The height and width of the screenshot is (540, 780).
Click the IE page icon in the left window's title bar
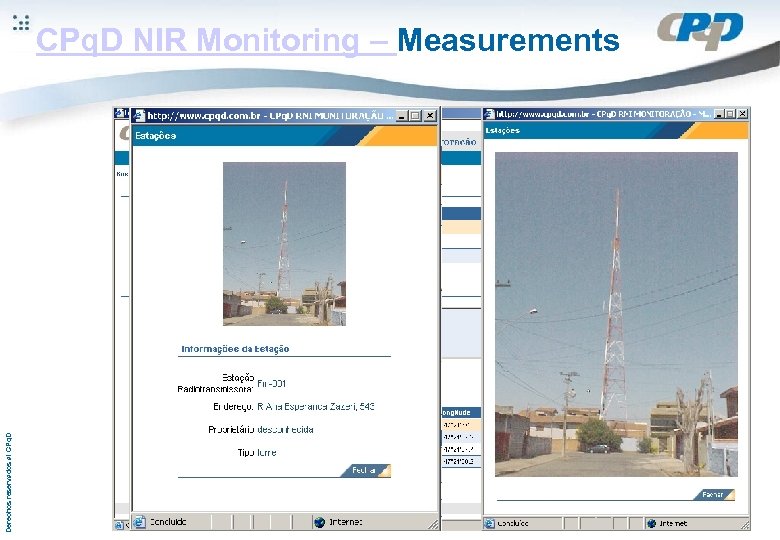point(140,116)
